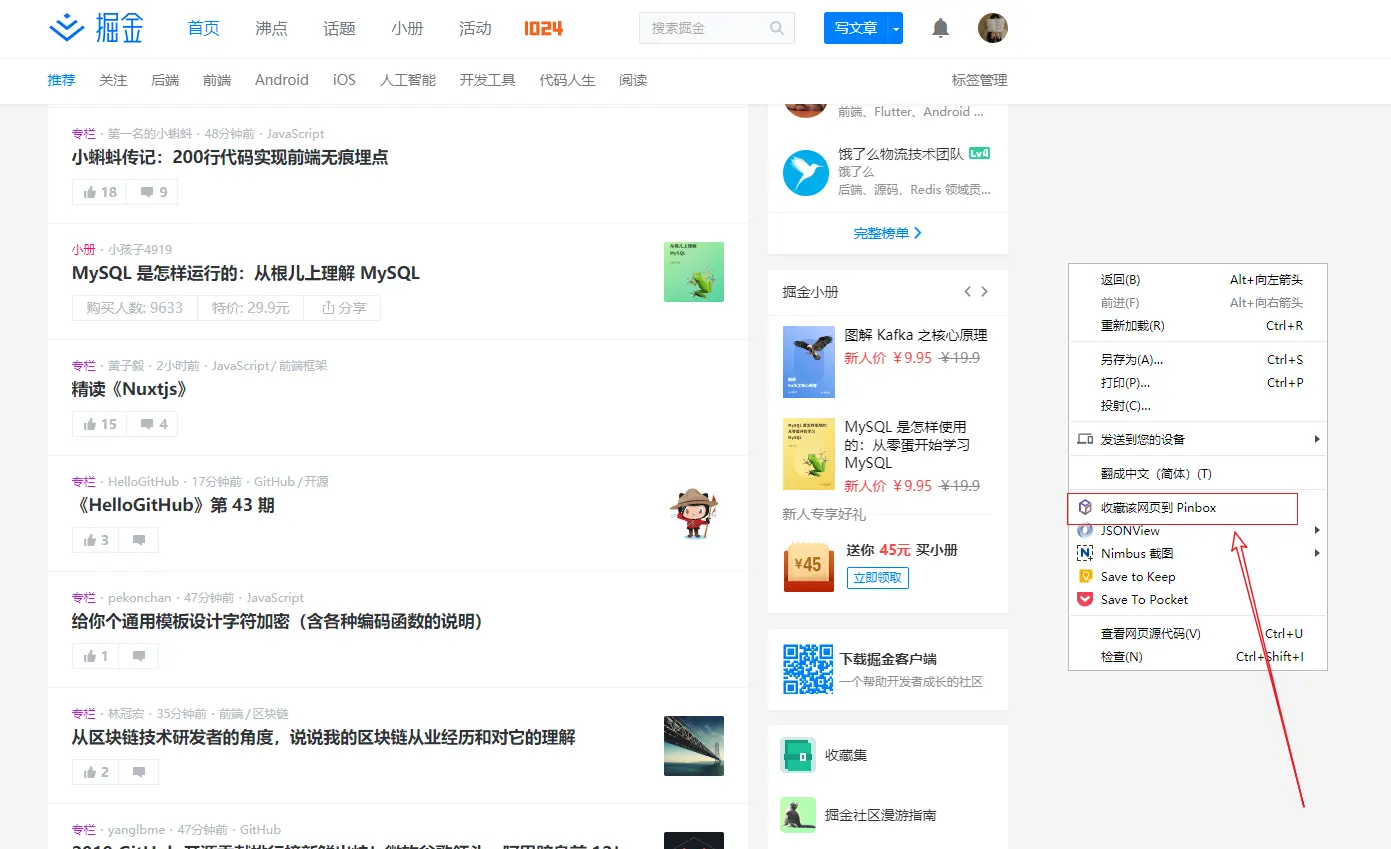Image resolution: width=1391 pixels, height=849 pixels.
Task: Show next 掘金小册 with right chevron
Action: click(x=985, y=292)
